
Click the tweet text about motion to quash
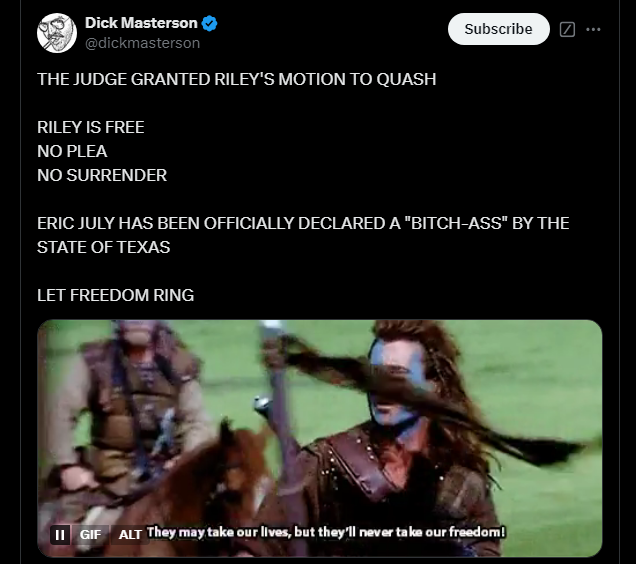click(236, 79)
